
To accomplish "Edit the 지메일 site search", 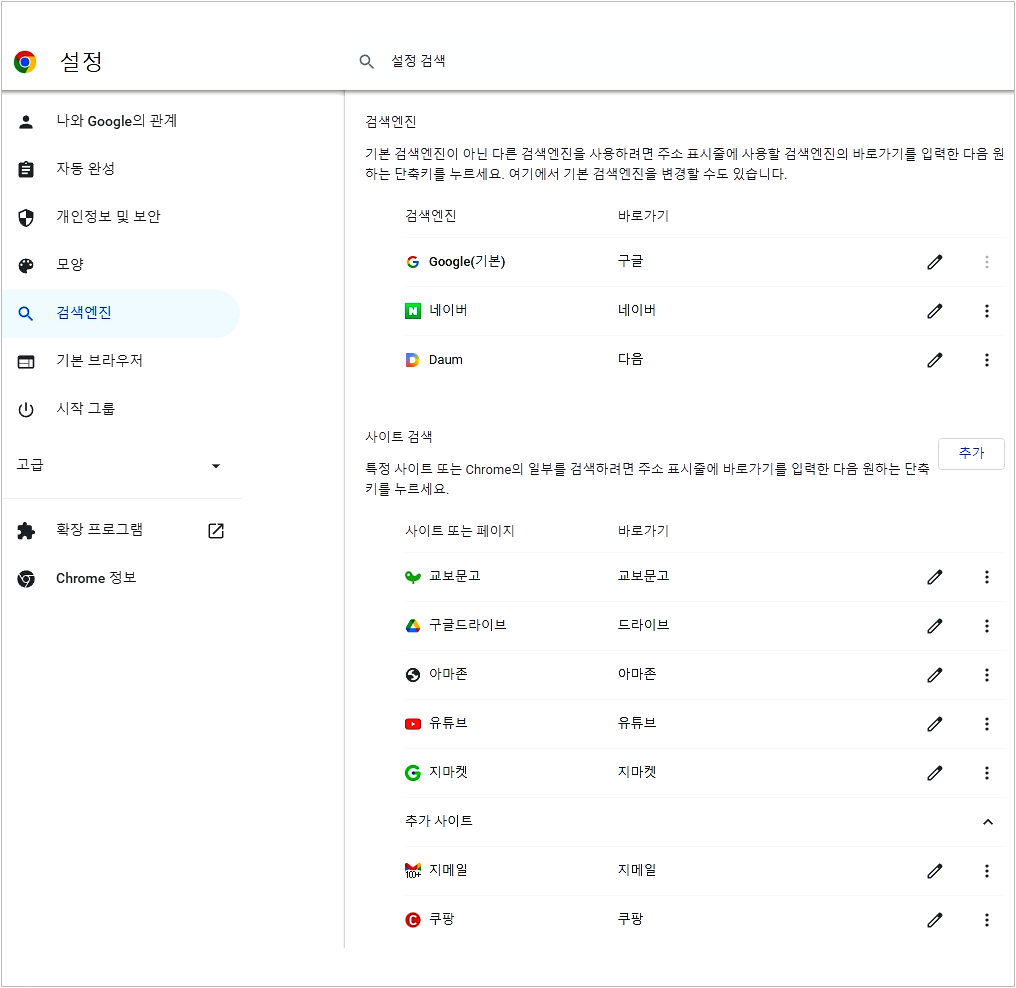I will point(934,871).
